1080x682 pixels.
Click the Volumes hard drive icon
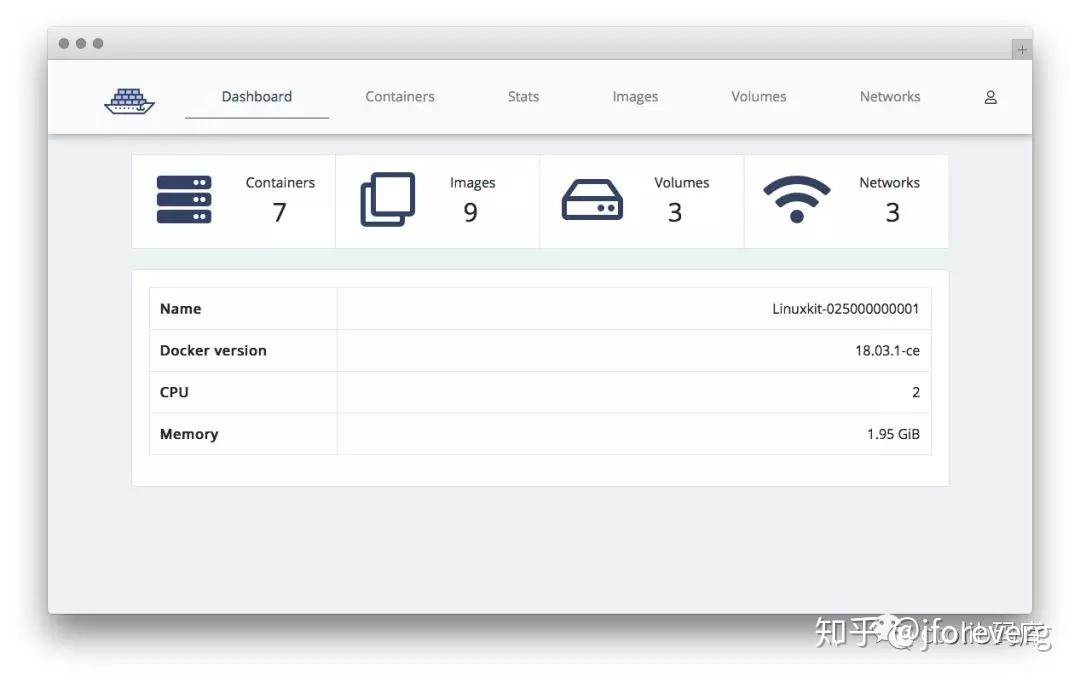592,200
